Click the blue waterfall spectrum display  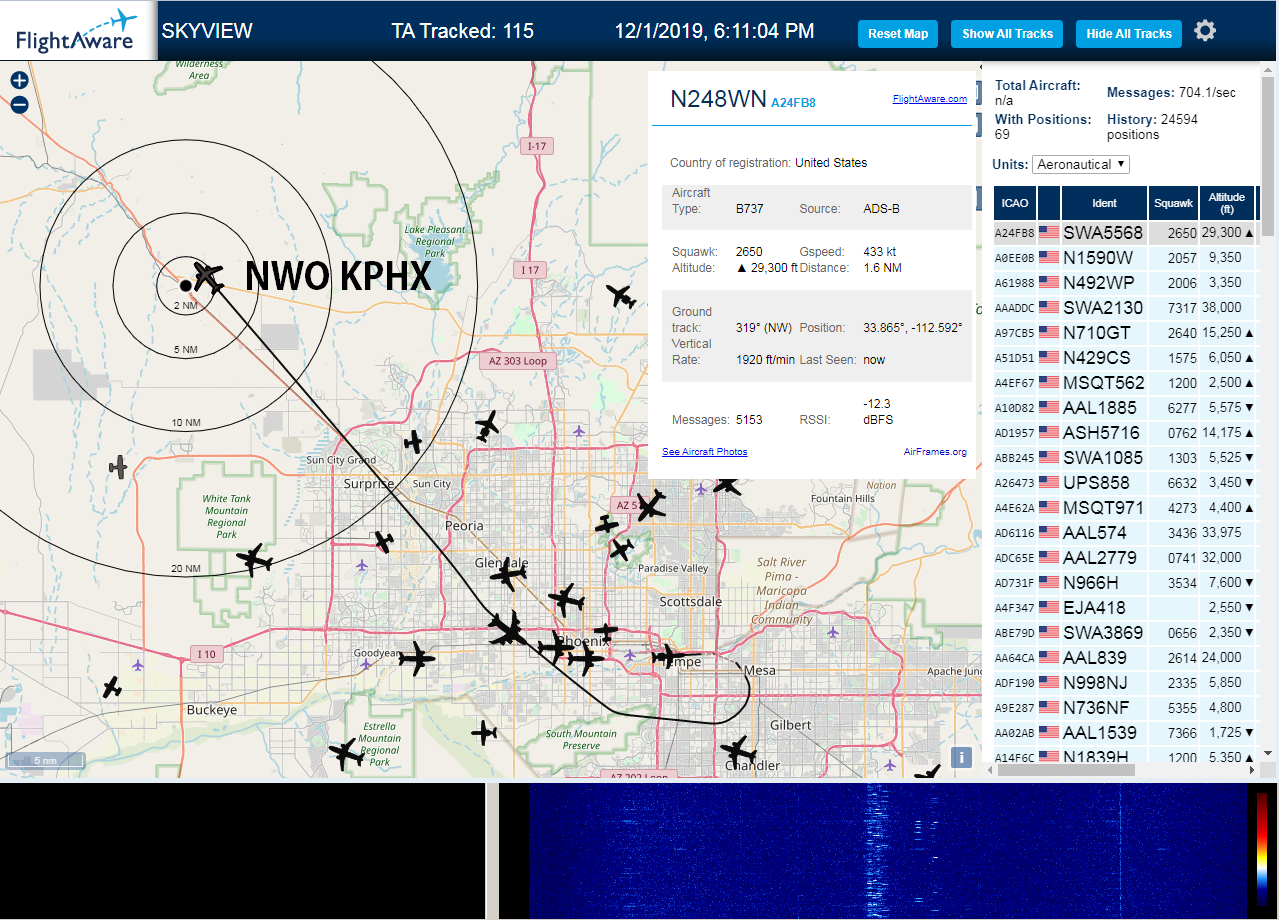click(x=888, y=850)
